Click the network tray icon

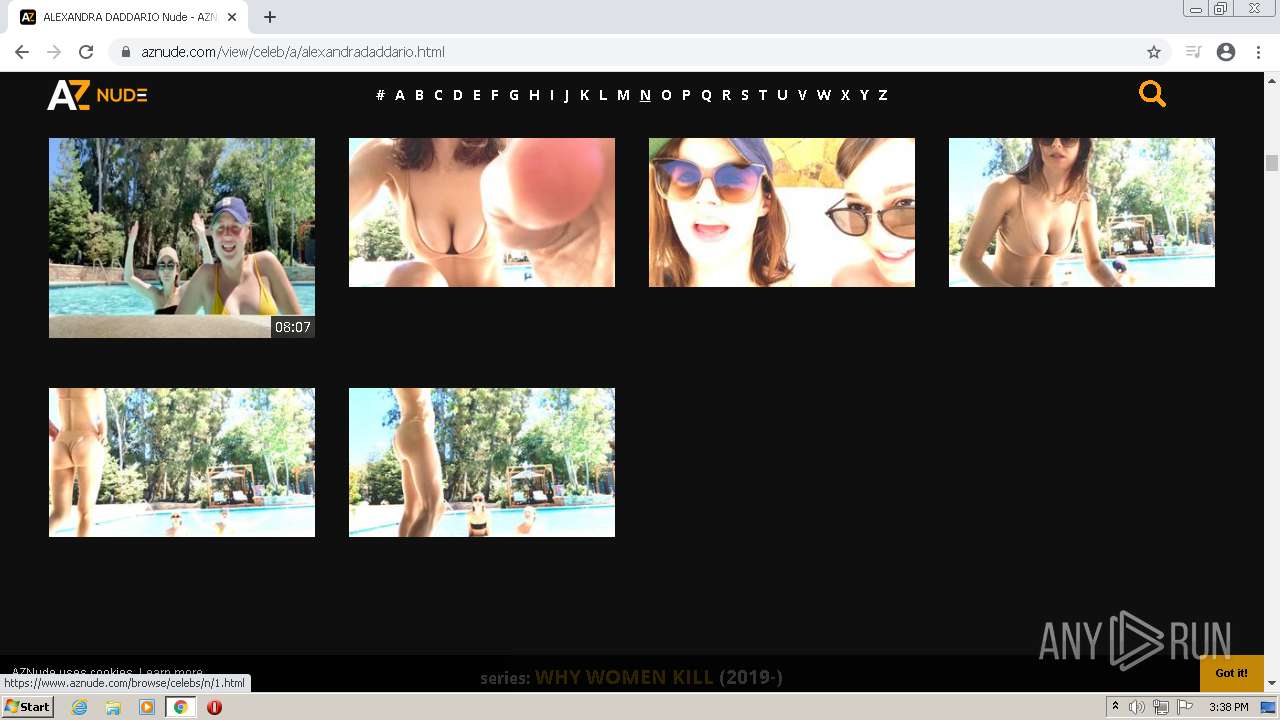coord(1161,707)
